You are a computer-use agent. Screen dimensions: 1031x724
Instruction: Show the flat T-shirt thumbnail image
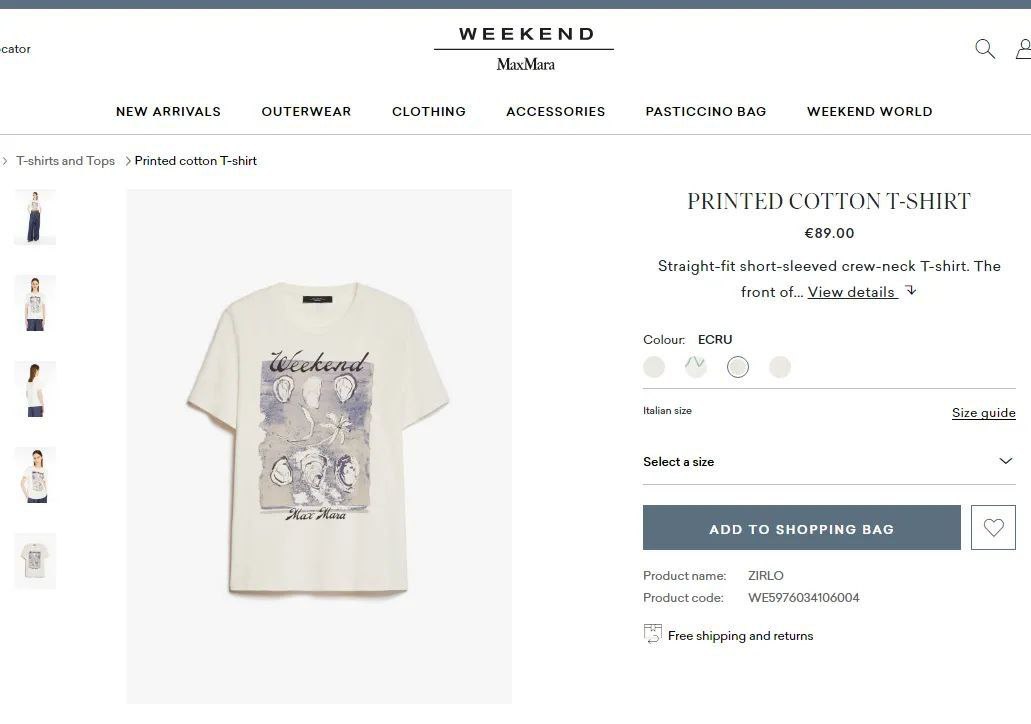coord(35,561)
